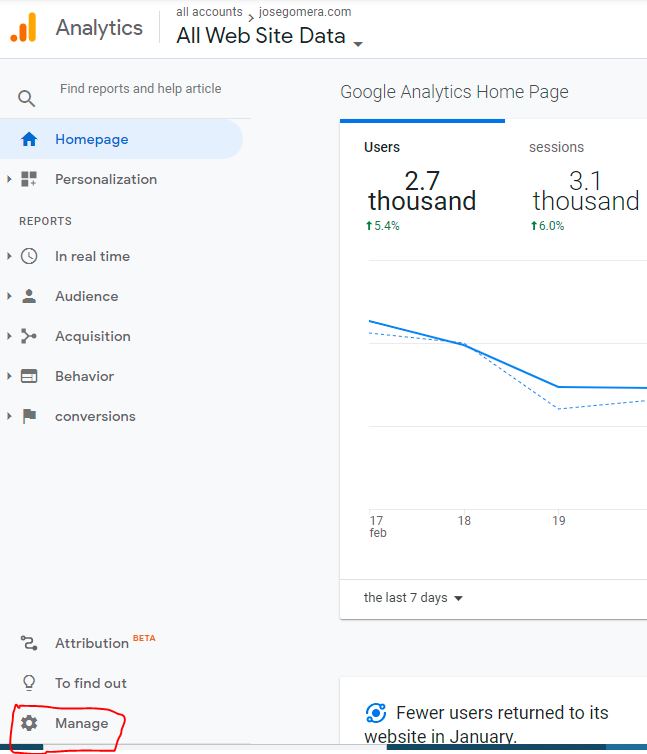647x754 pixels.
Task: Click the insights icon beside Fewer users
Action: pos(376,713)
